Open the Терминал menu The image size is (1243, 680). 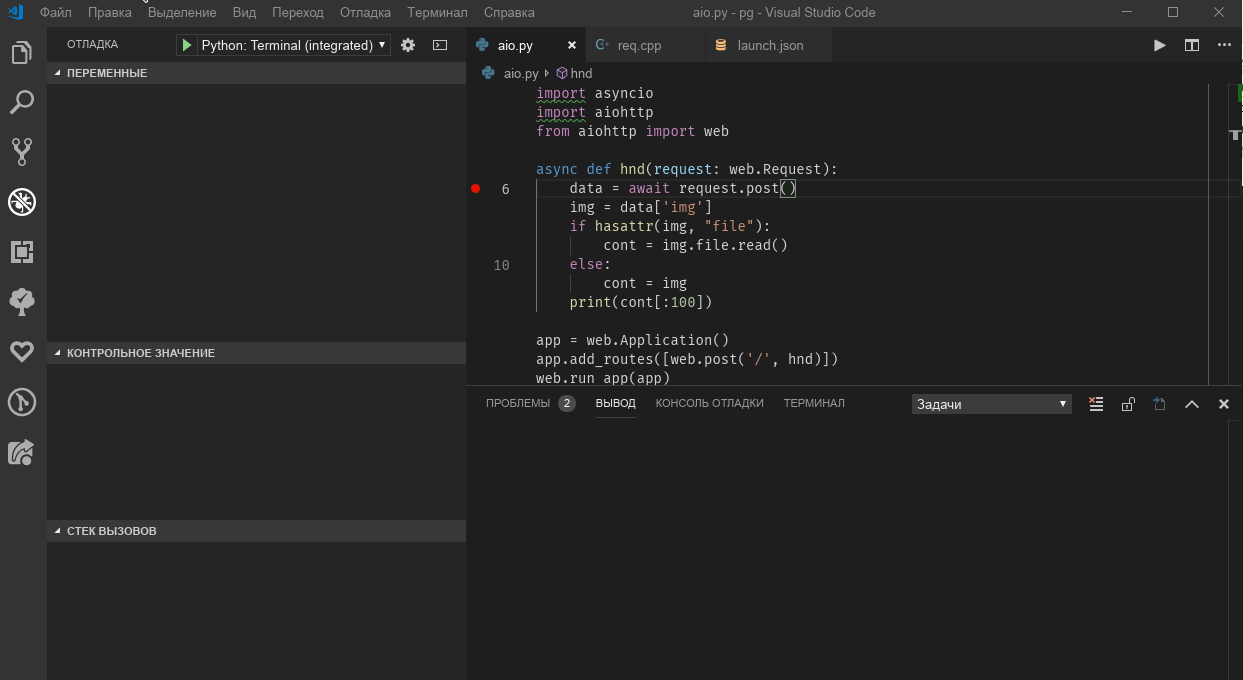pyautogui.click(x=437, y=13)
